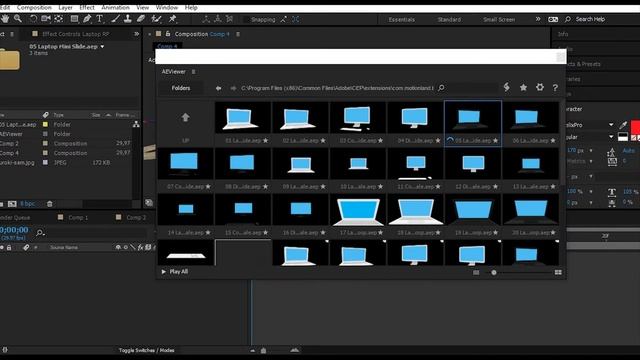Click 8 bpc color depth
The width and height of the screenshot is (640, 360).
point(27,203)
